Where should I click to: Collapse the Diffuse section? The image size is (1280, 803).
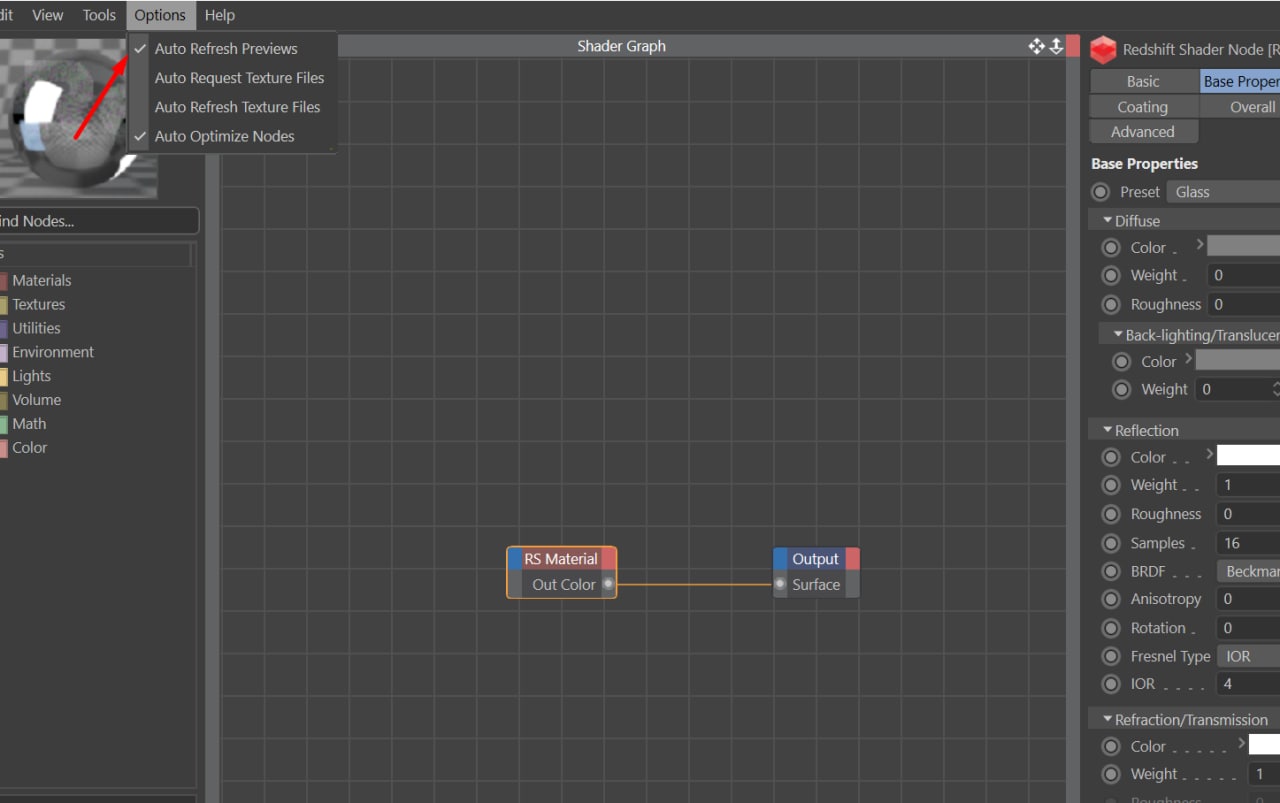point(1107,220)
